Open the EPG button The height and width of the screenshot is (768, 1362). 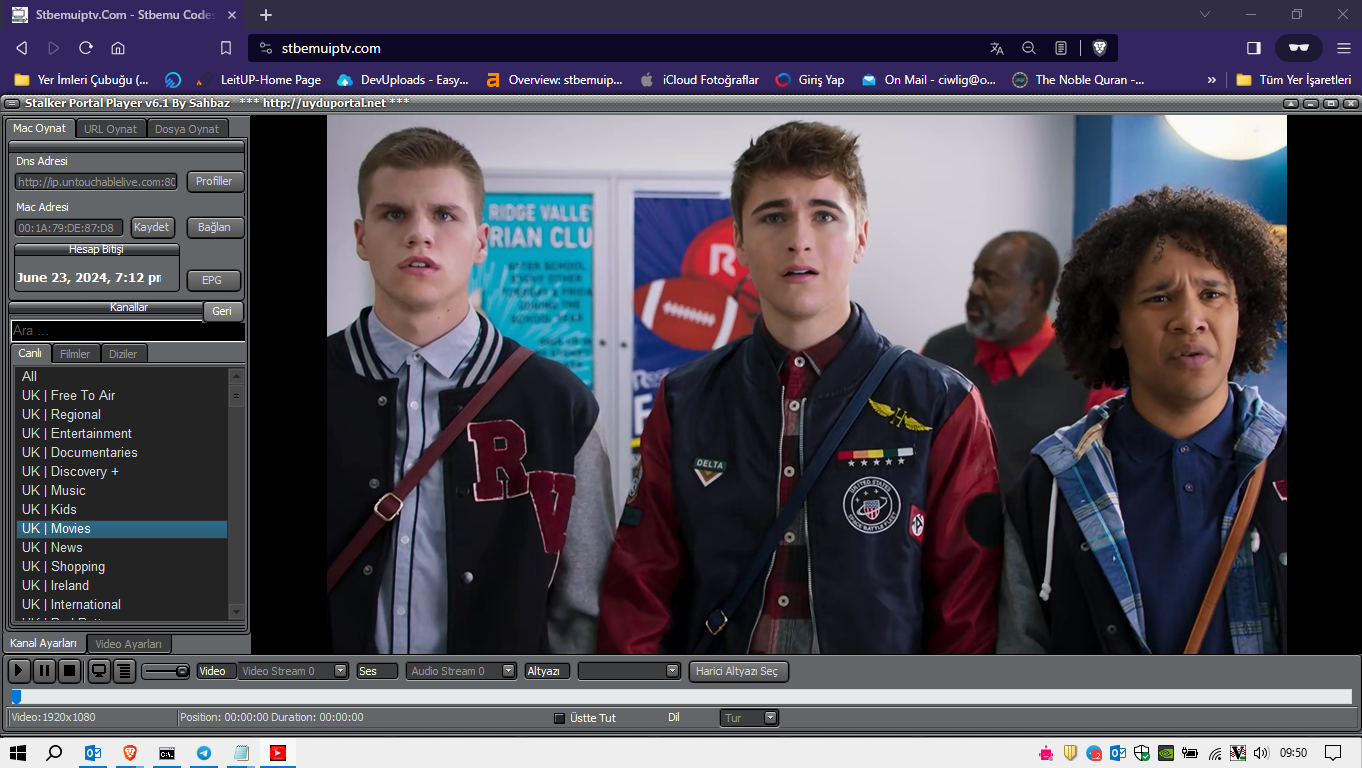(x=212, y=281)
